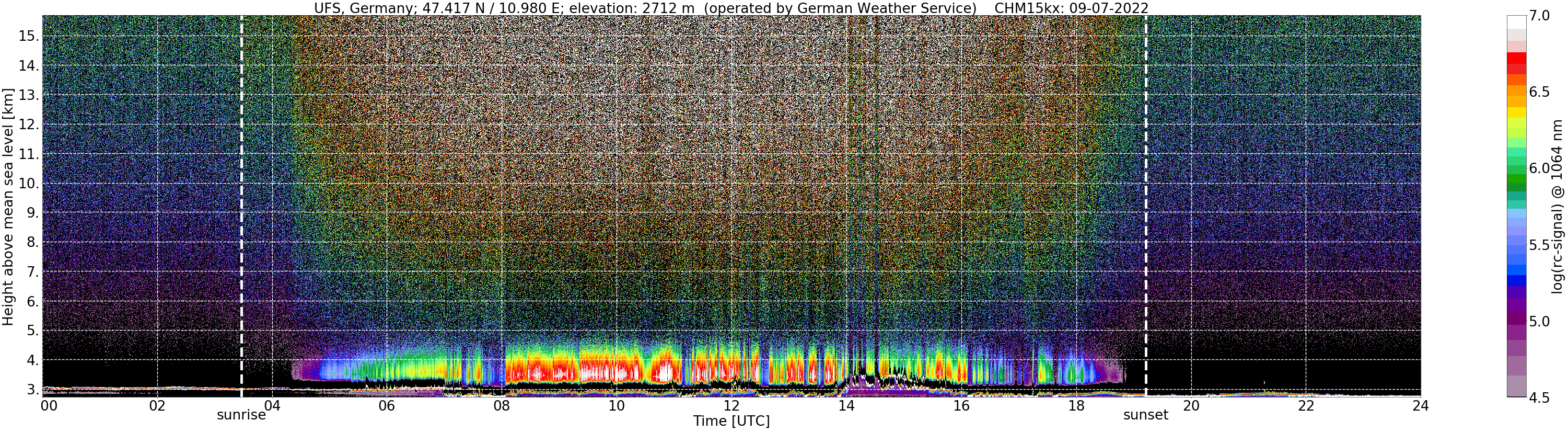1568x431 pixels.
Task: Click the yellow segment of the colorbar
Action: (x=1517, y=112)
